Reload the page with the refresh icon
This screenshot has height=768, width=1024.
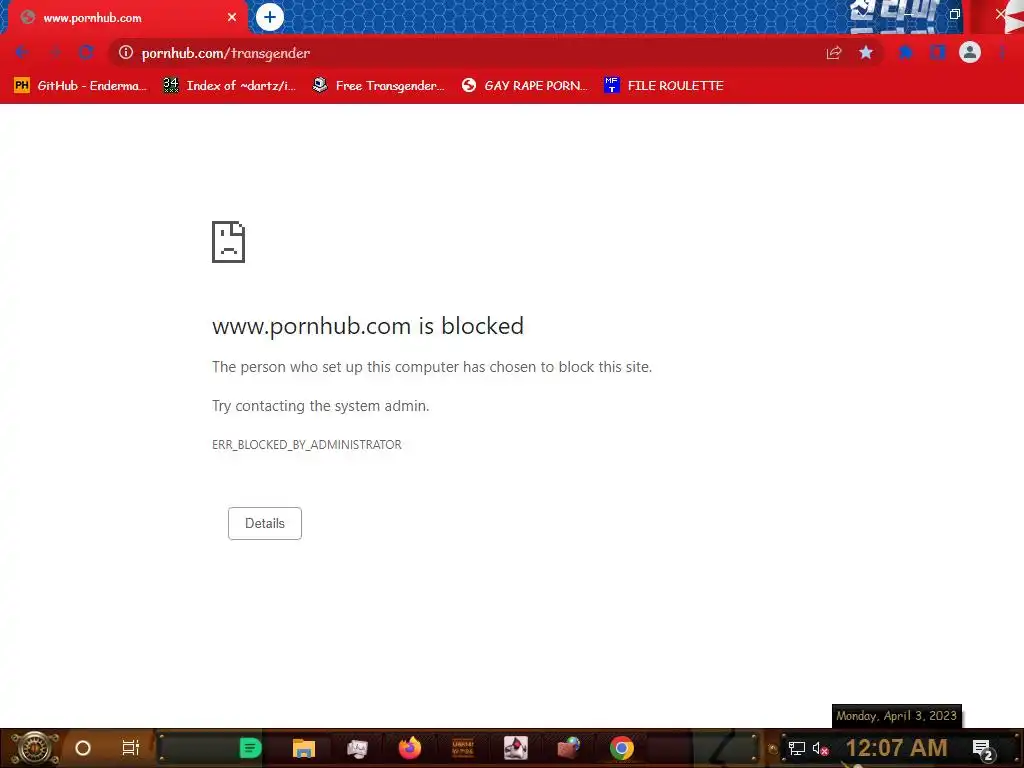(x=86, y=52)
